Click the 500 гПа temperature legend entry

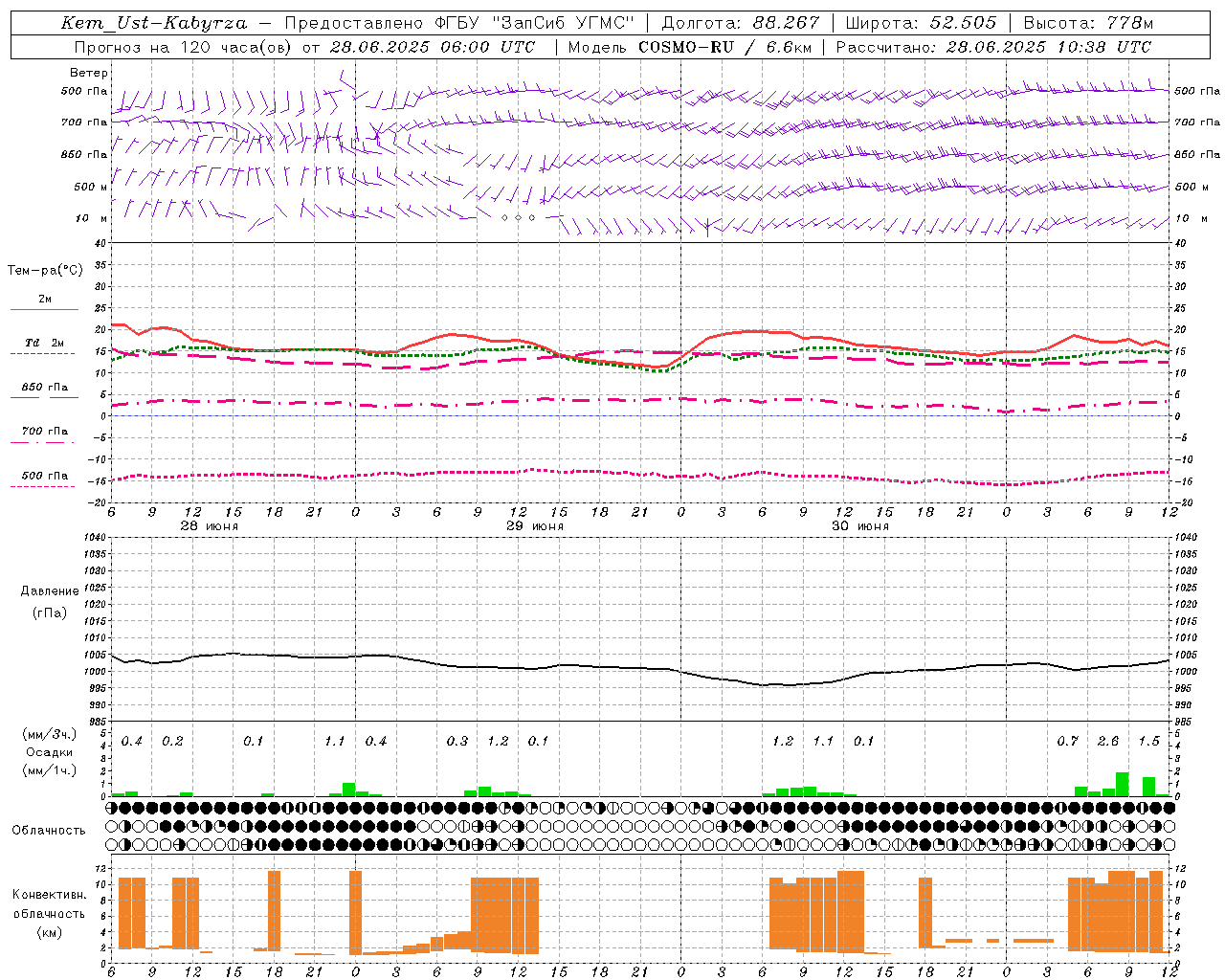click(x=44, y=475)
